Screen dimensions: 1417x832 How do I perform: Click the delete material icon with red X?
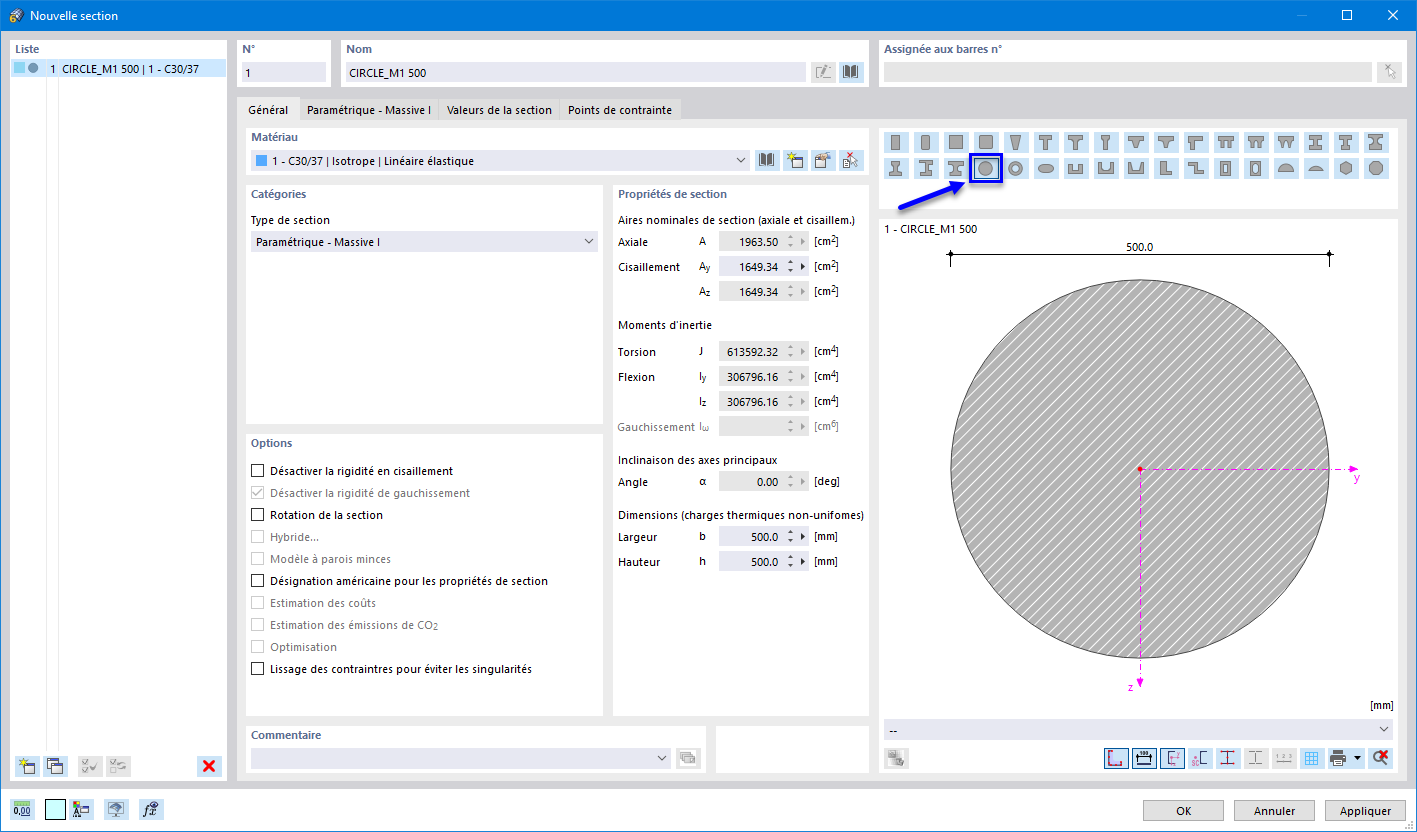pyautogui.click(x=851, y=160)
